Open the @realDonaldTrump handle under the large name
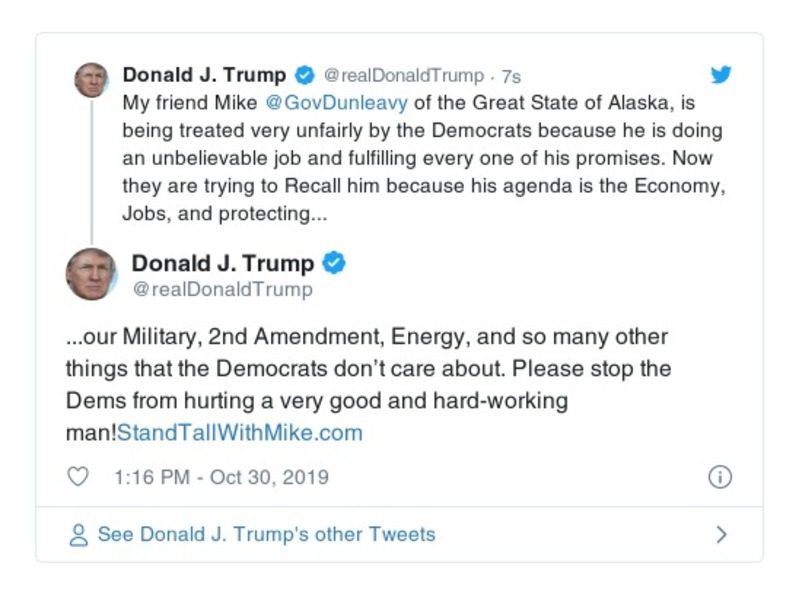Screen dimensions: 799x595 (x=222, y=290)
